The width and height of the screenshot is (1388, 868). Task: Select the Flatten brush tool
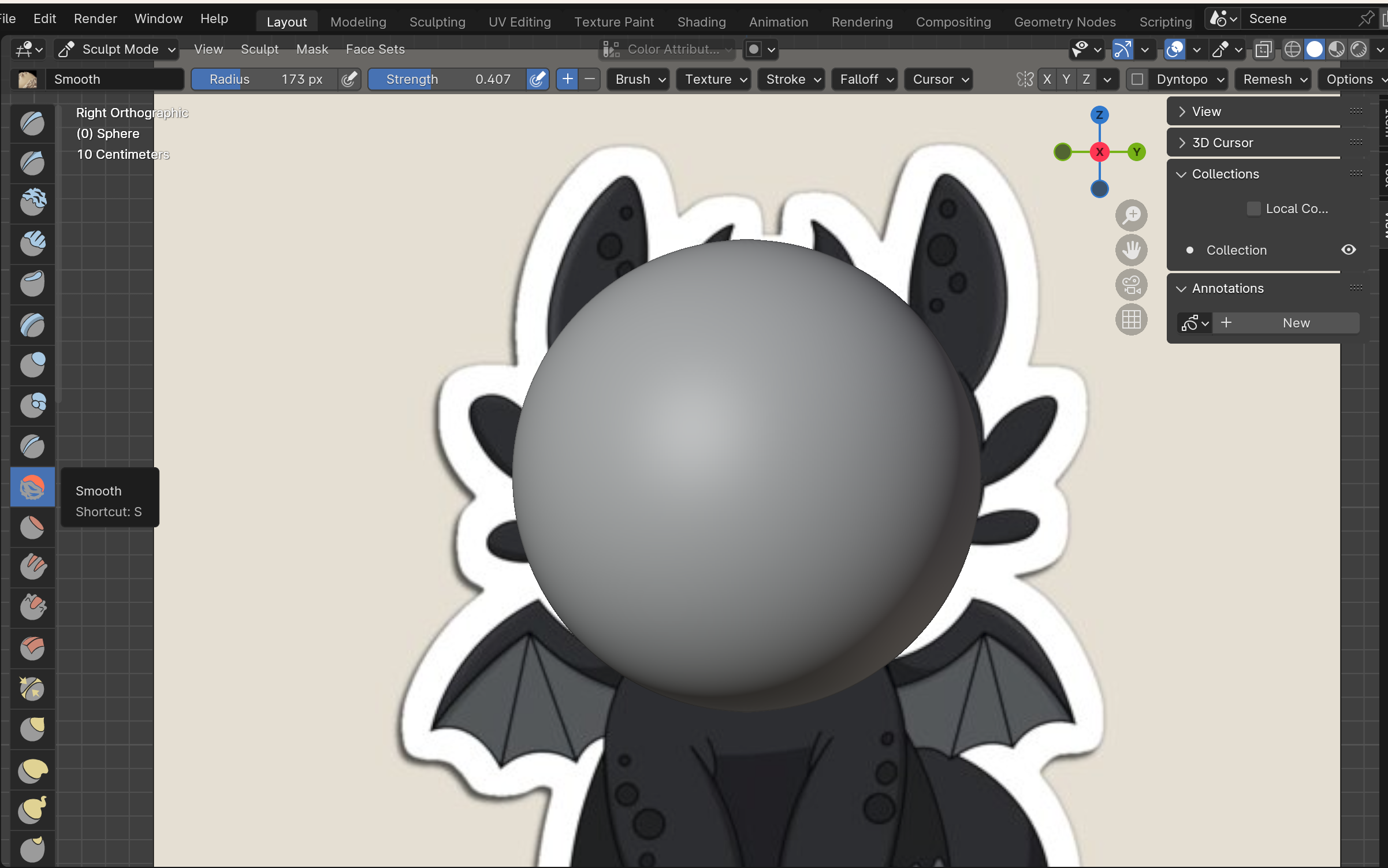pos(32,527)
